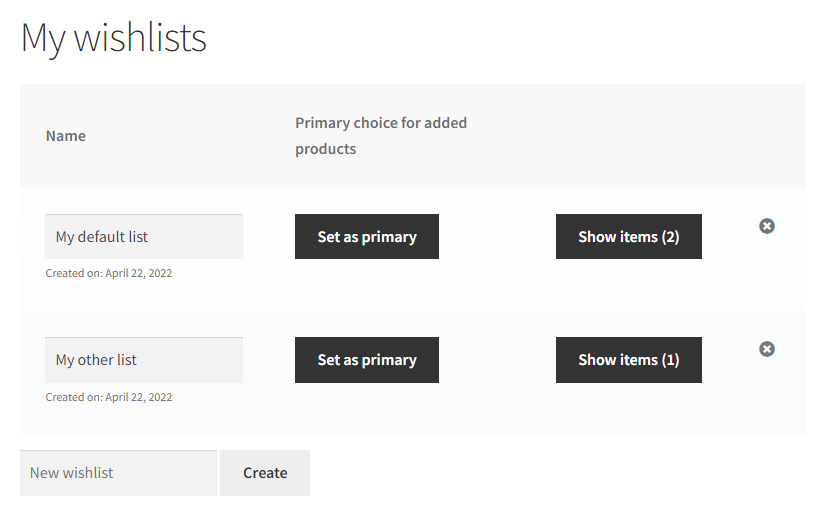
Task: Hit the X icon beside Show items (1)
Action: point(767,349)
